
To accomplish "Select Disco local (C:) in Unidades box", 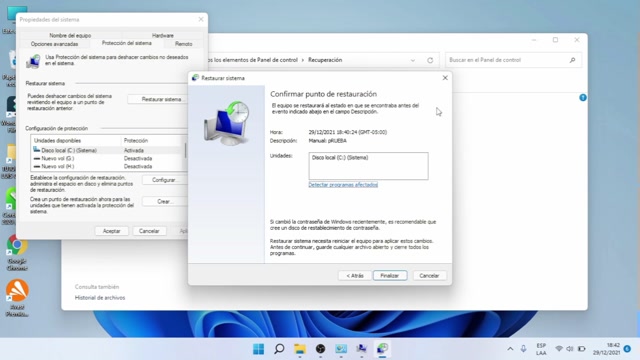I will [340, 158].
